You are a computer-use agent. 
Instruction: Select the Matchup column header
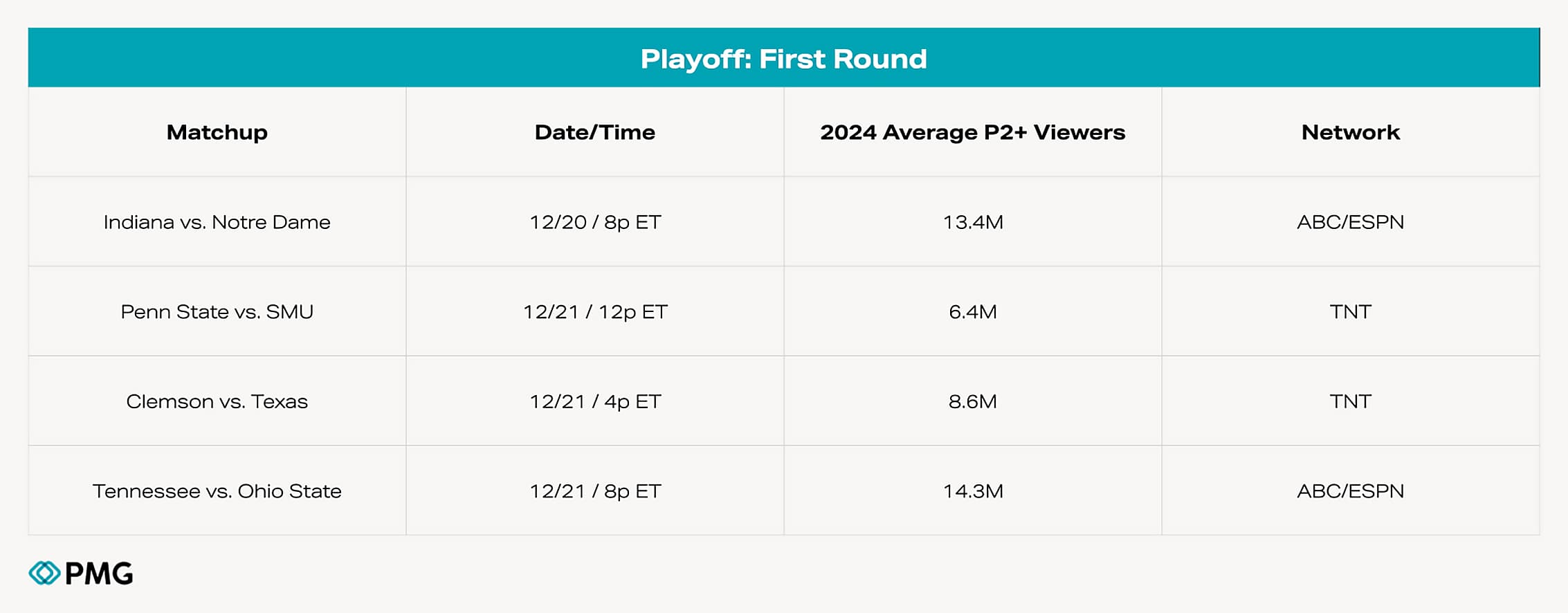217,132
